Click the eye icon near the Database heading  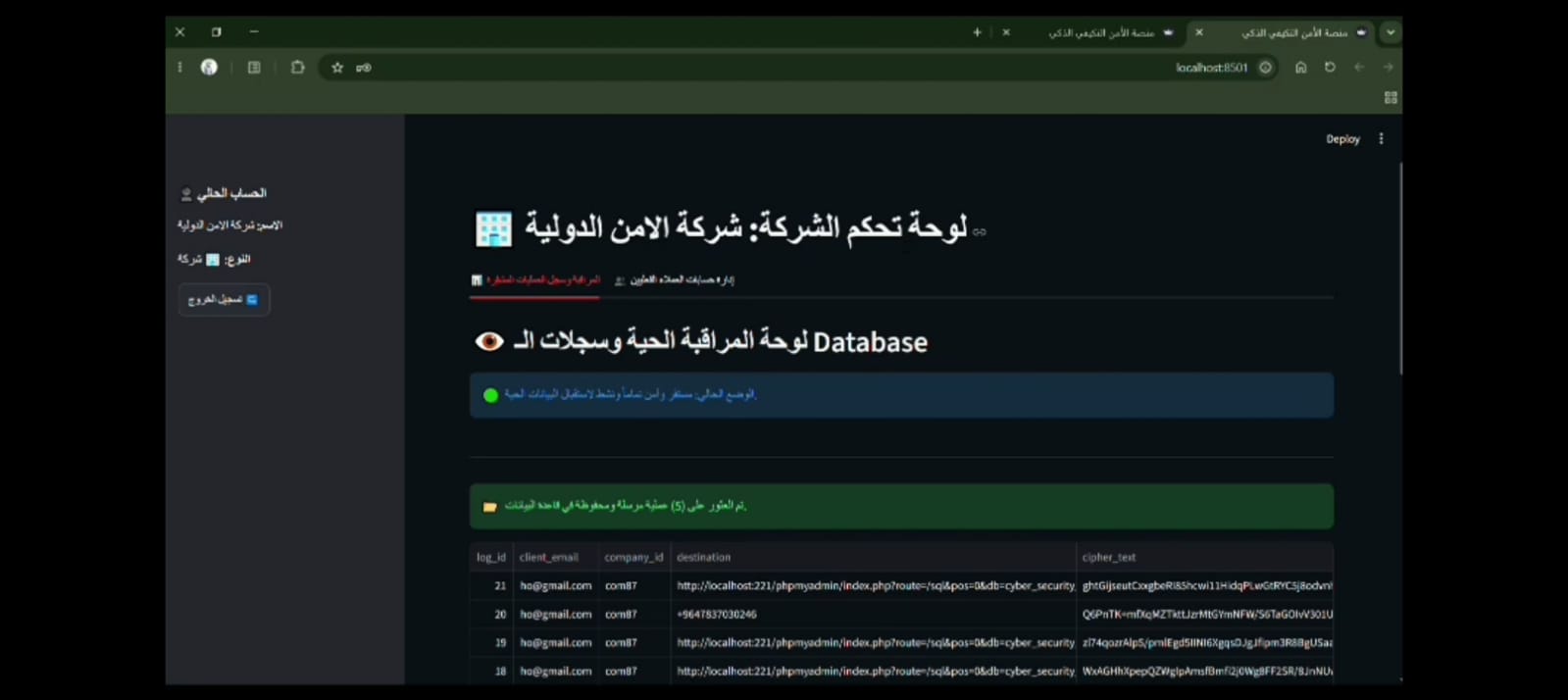tap(489, 341)
